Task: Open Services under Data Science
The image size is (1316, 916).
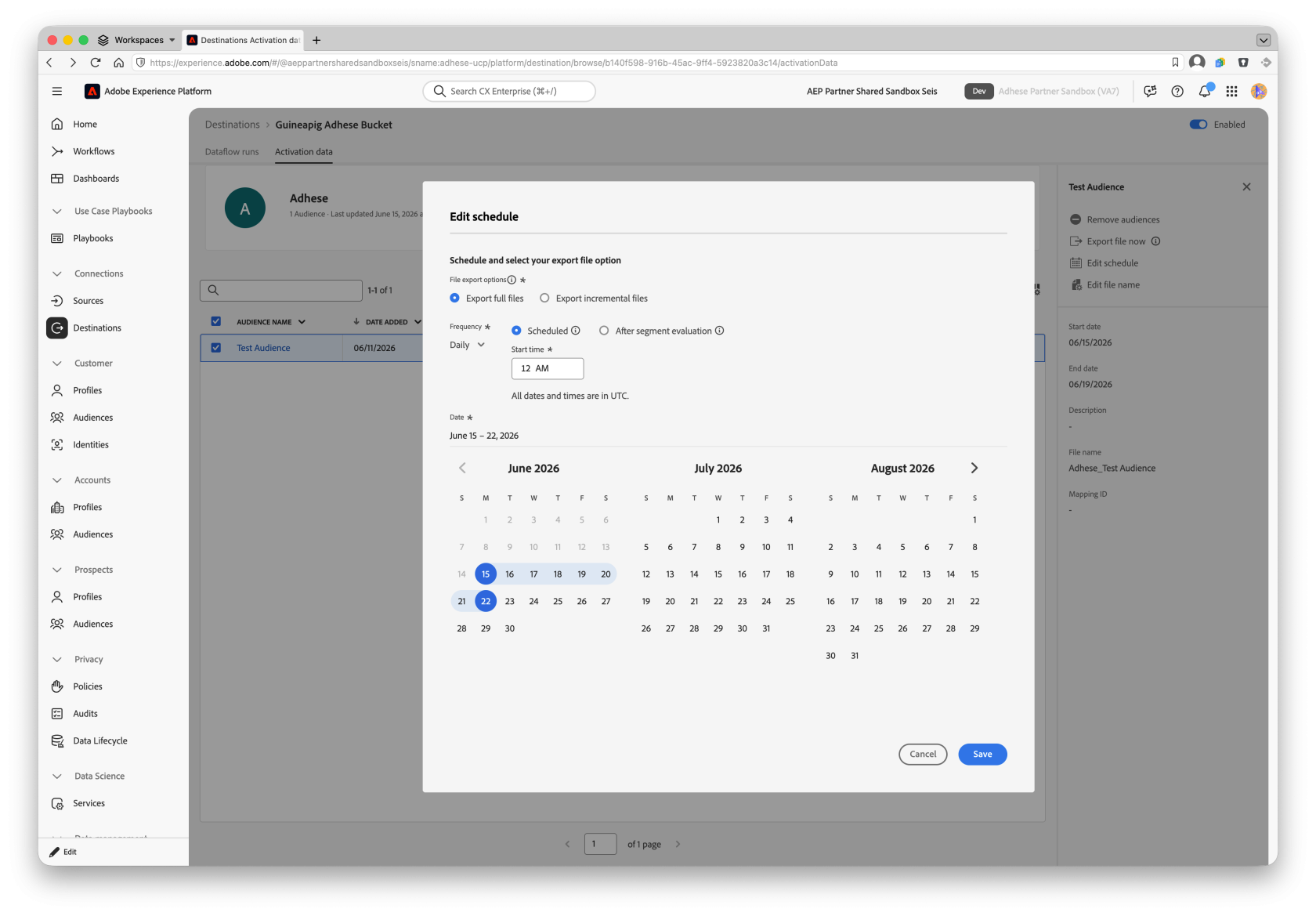Action: point(89,803)
